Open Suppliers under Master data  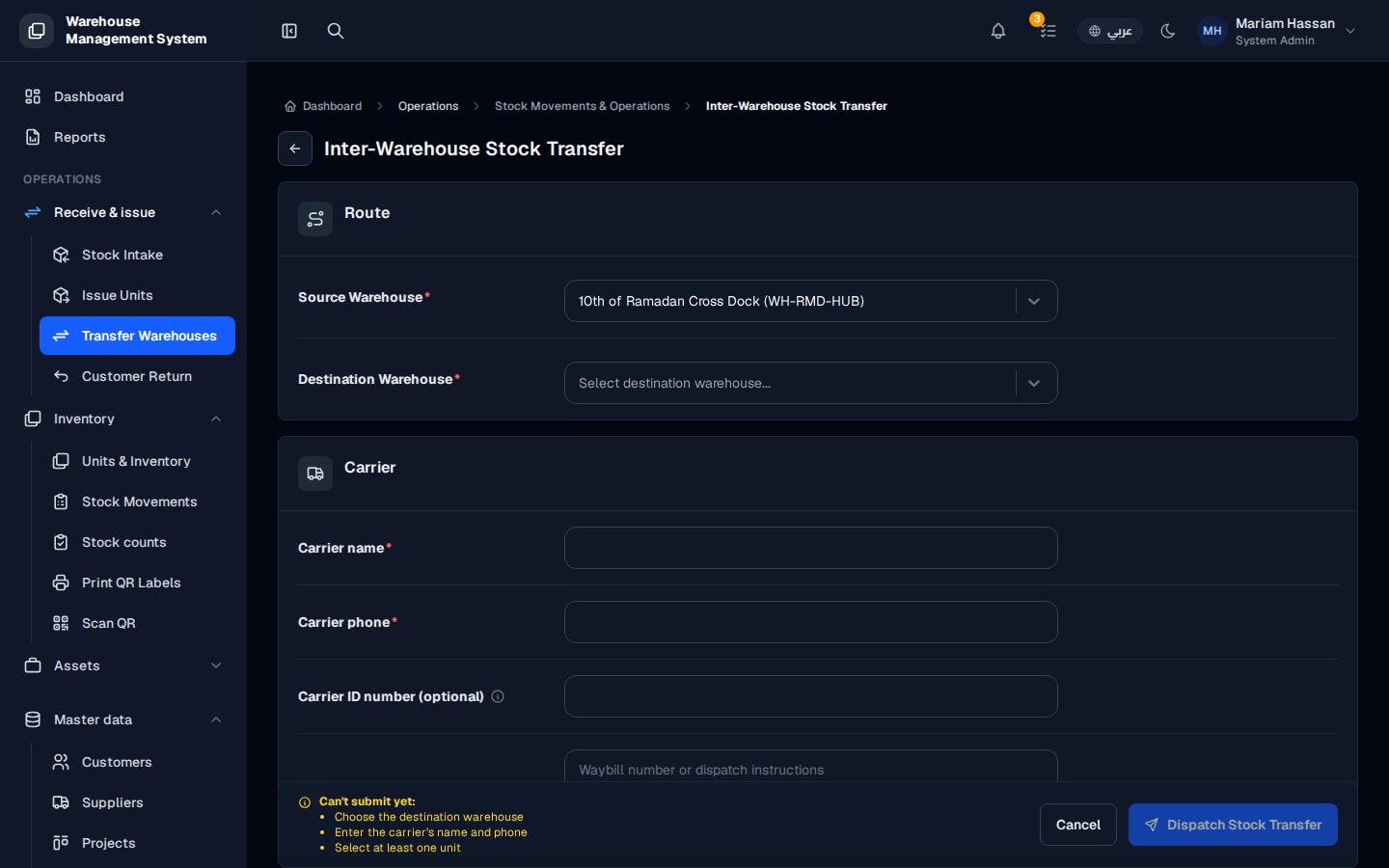pos(137,802)
